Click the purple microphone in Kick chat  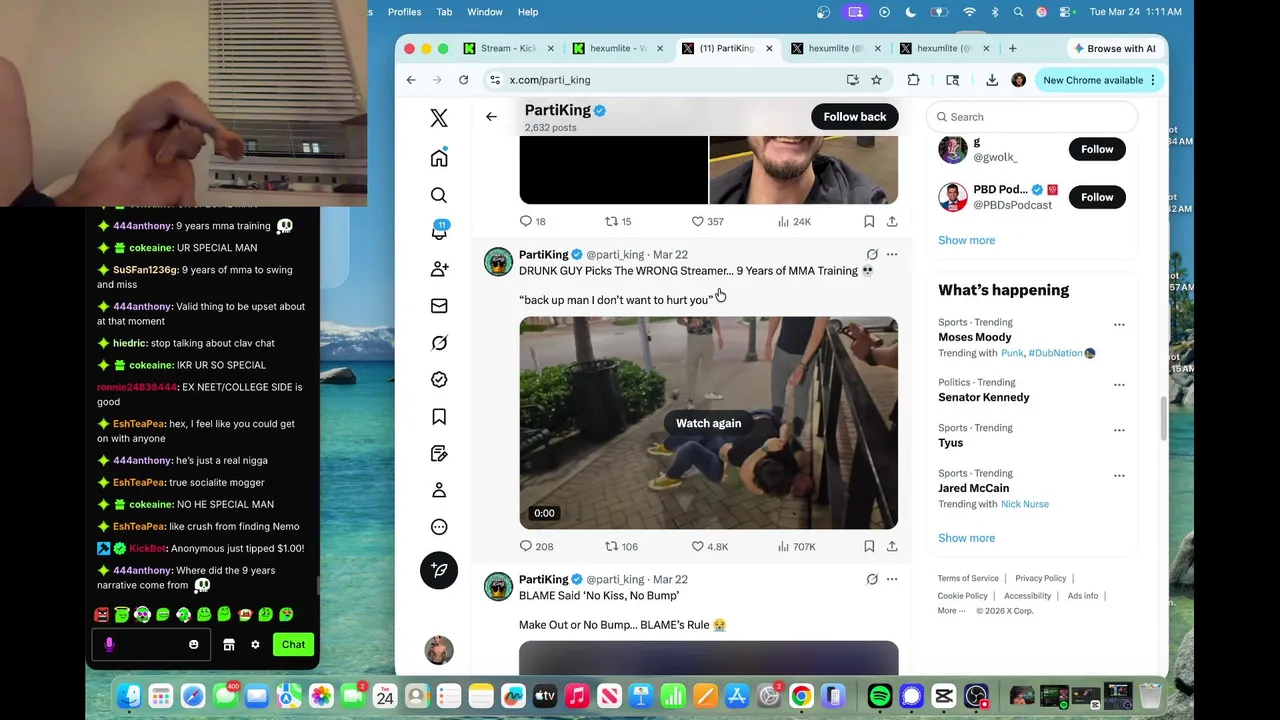coord(109,645)
